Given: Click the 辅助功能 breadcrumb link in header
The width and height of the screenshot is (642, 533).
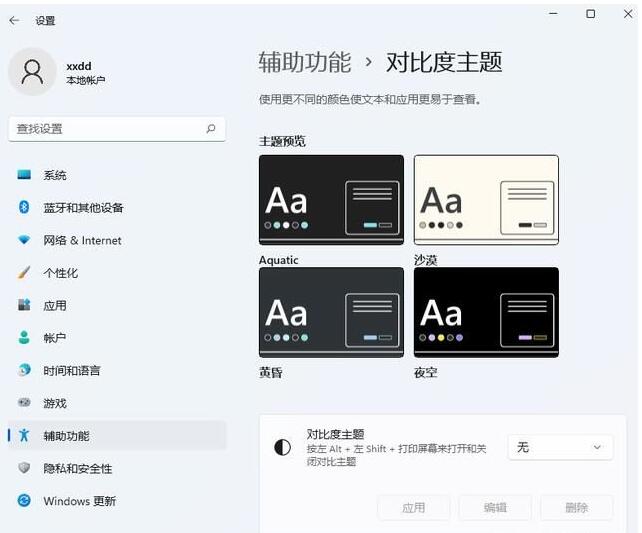Looking at the screenshot, I should click(305, 62).
